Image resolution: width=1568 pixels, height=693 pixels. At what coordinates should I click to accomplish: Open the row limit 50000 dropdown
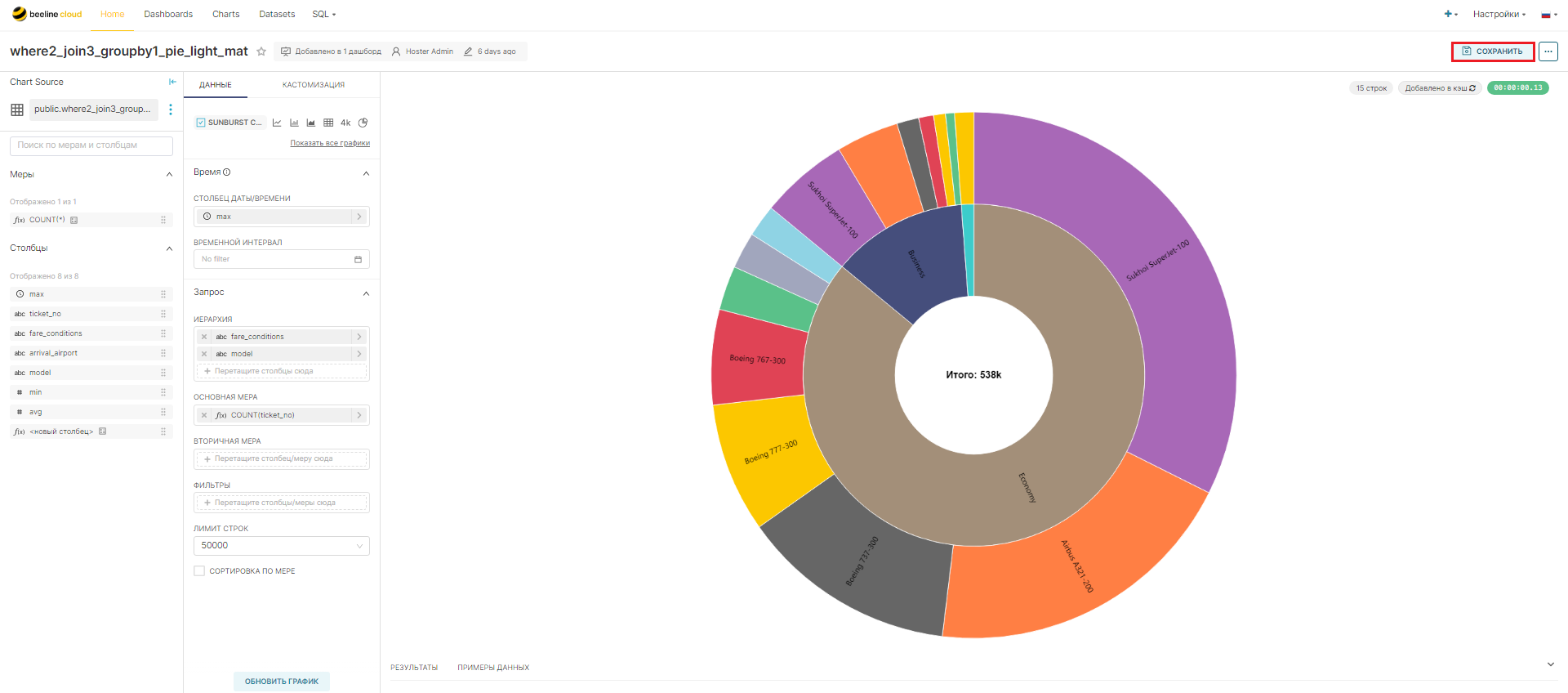coord(282,546)
